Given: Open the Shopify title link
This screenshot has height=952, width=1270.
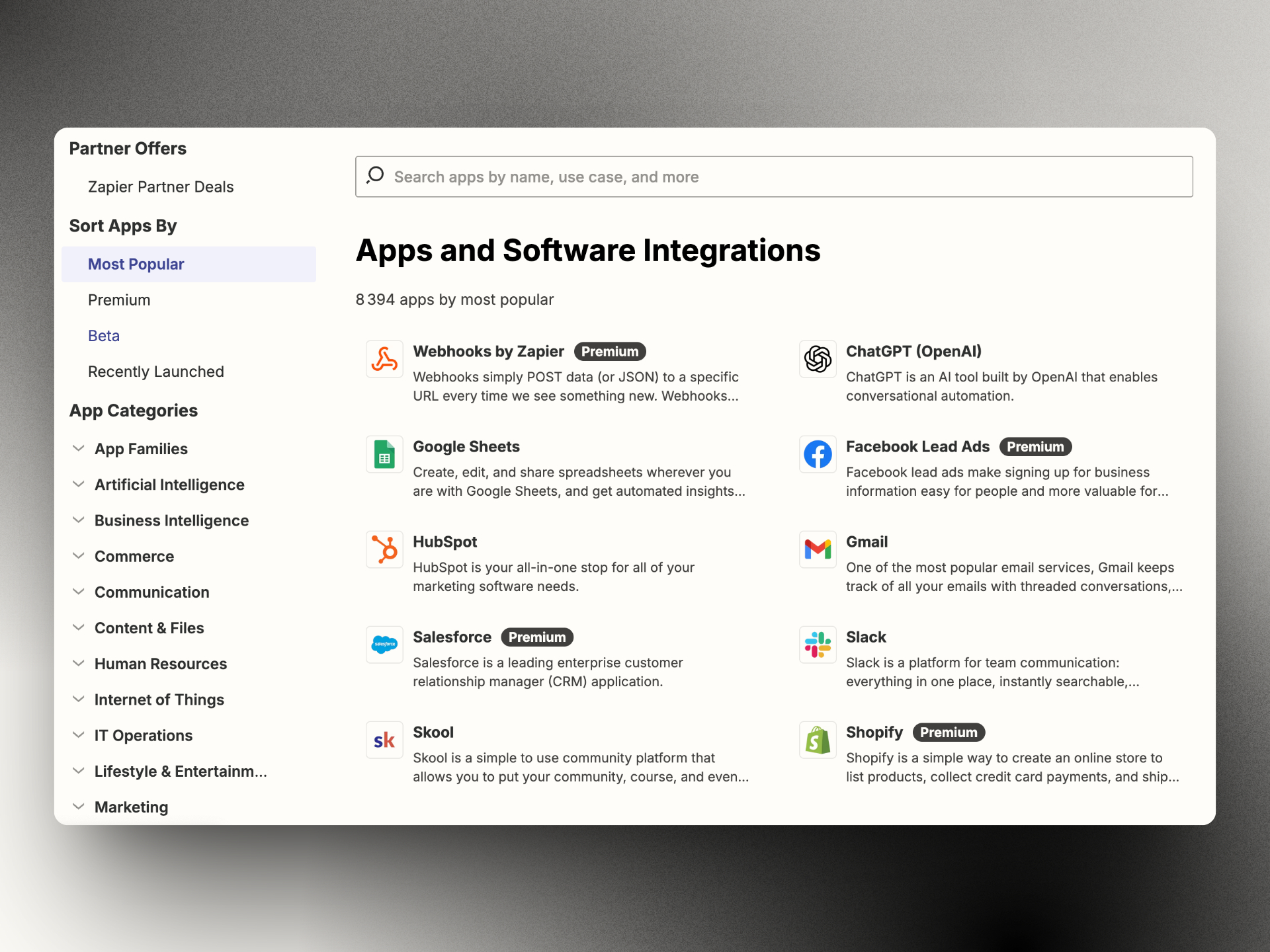Looking at the screenshot, I should click(874, 732).
